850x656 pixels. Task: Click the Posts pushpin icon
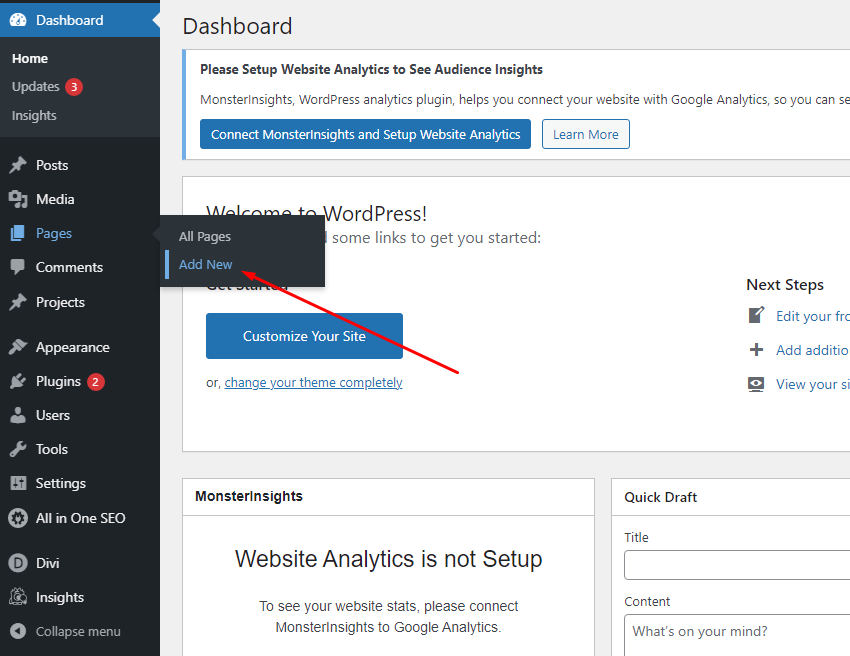coord(18,165)
